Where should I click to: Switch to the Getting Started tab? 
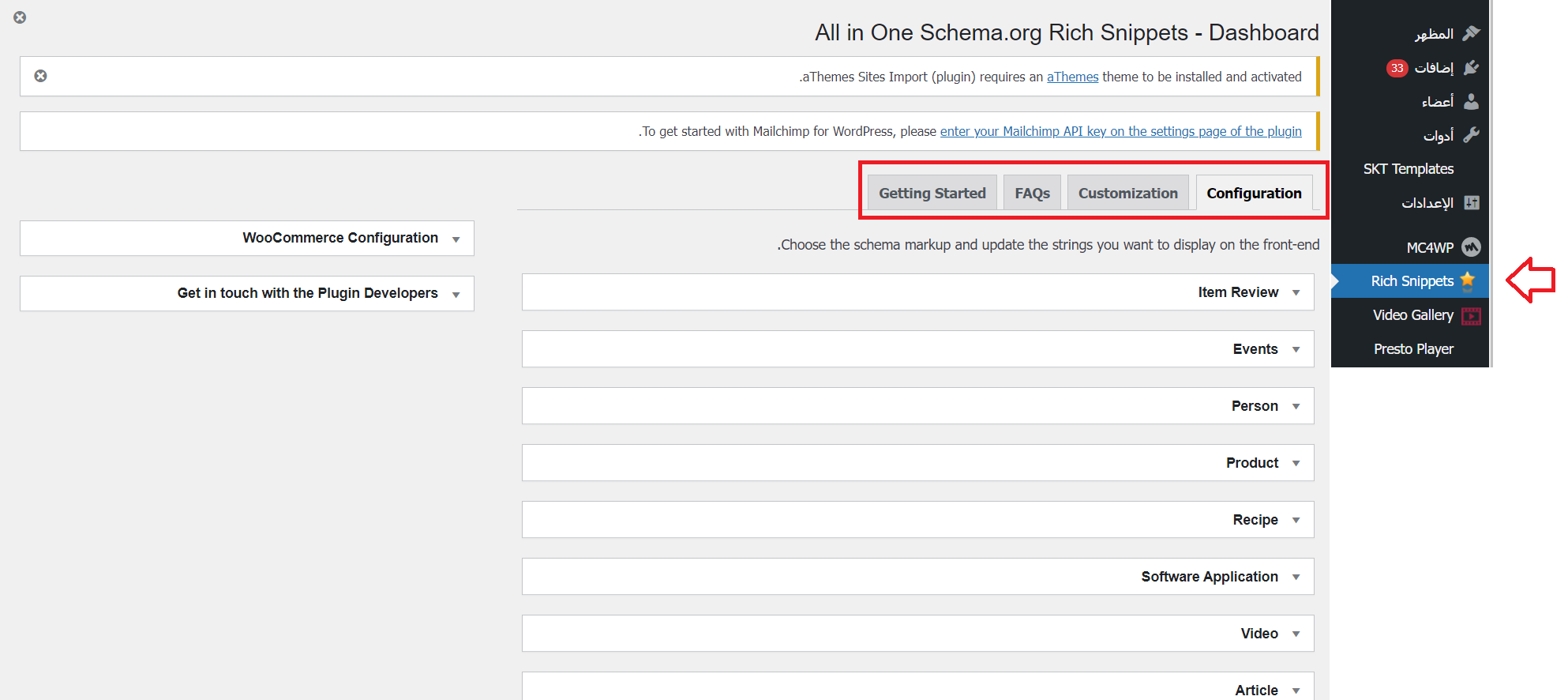coord(932,194)
